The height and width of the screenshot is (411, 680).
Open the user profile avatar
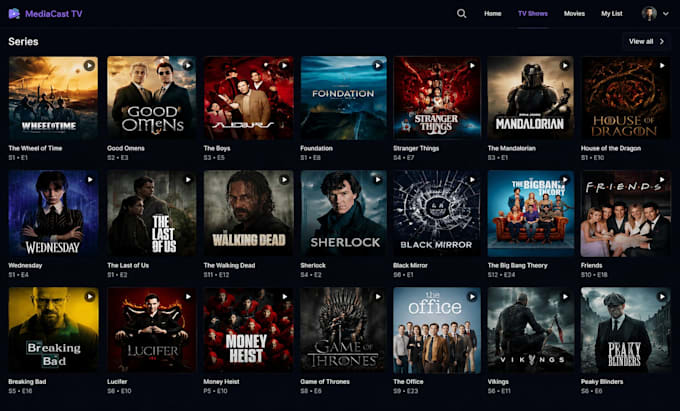coord(649,13)
